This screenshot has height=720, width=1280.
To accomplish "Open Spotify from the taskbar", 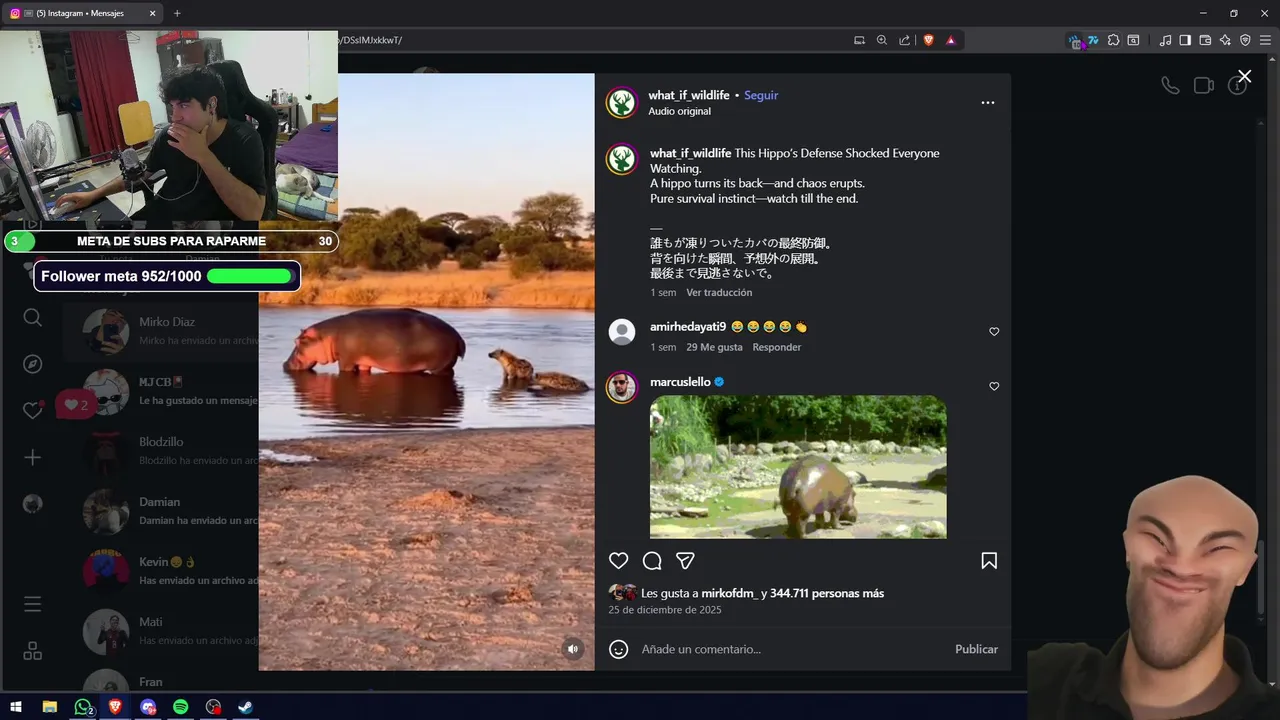I will tap(180, 706).
